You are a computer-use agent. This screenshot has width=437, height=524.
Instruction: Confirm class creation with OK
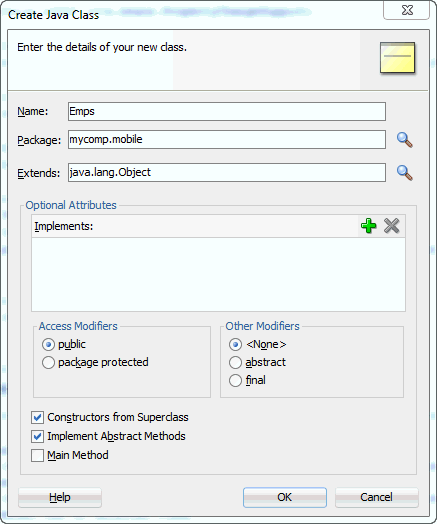(x=285, y=497)
